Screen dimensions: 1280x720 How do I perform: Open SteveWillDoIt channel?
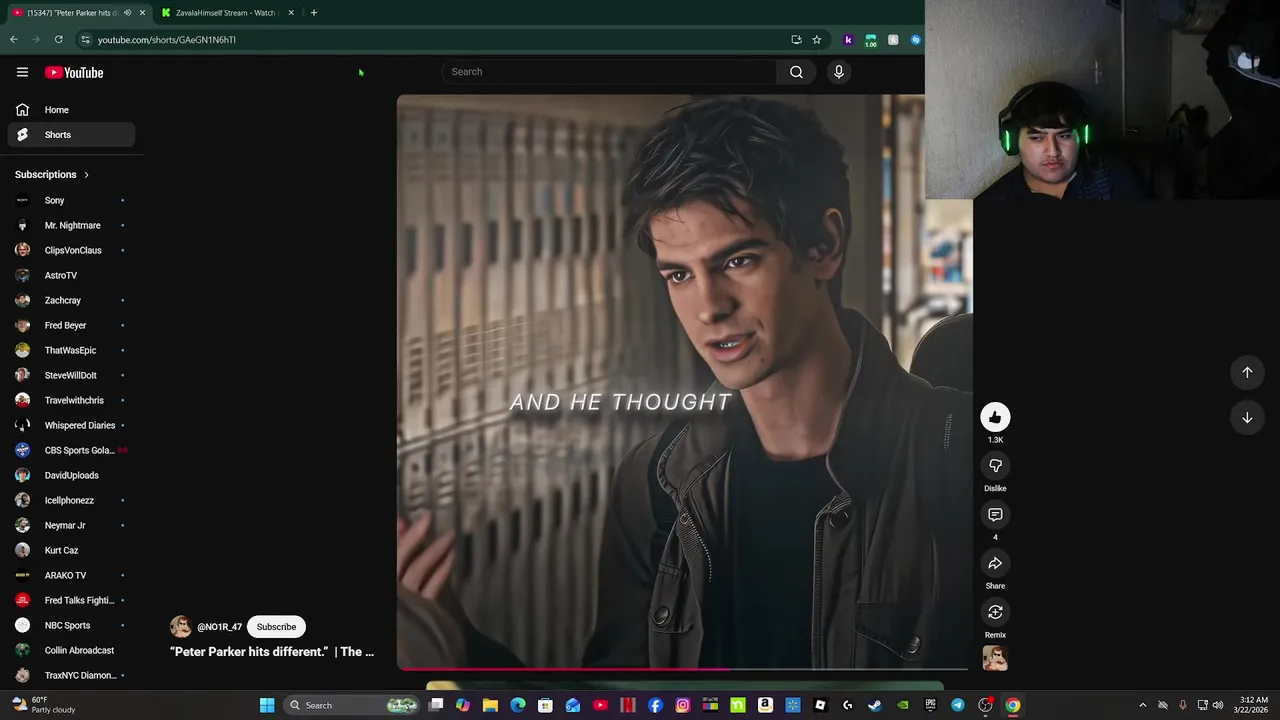point(71,375)
